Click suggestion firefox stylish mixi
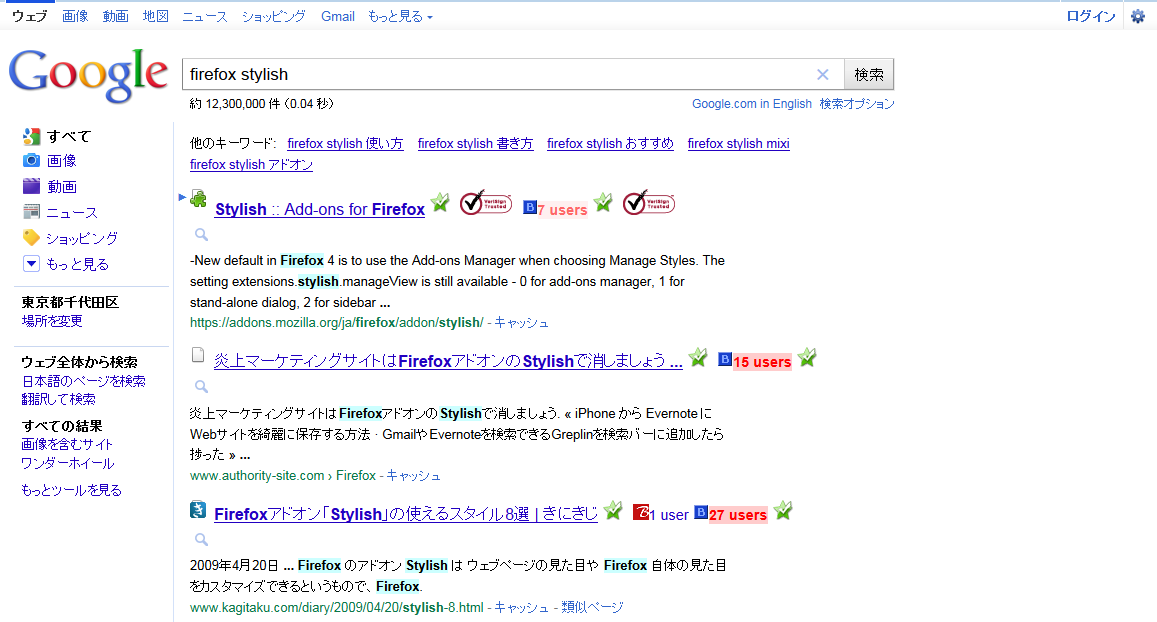Screen dimensions: 1157x622 [739, 144]
